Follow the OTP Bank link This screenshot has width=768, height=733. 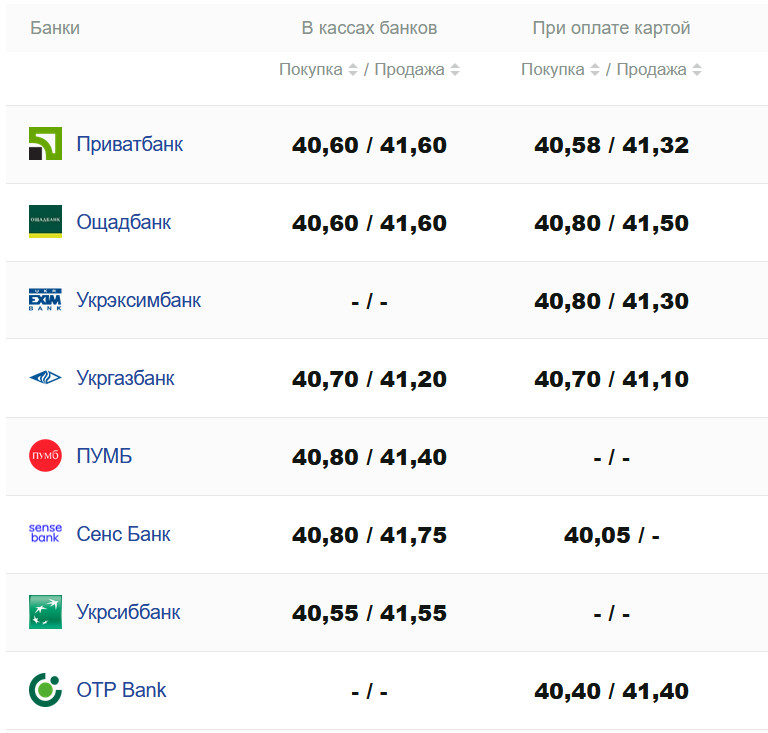click(x=122, y=690)
